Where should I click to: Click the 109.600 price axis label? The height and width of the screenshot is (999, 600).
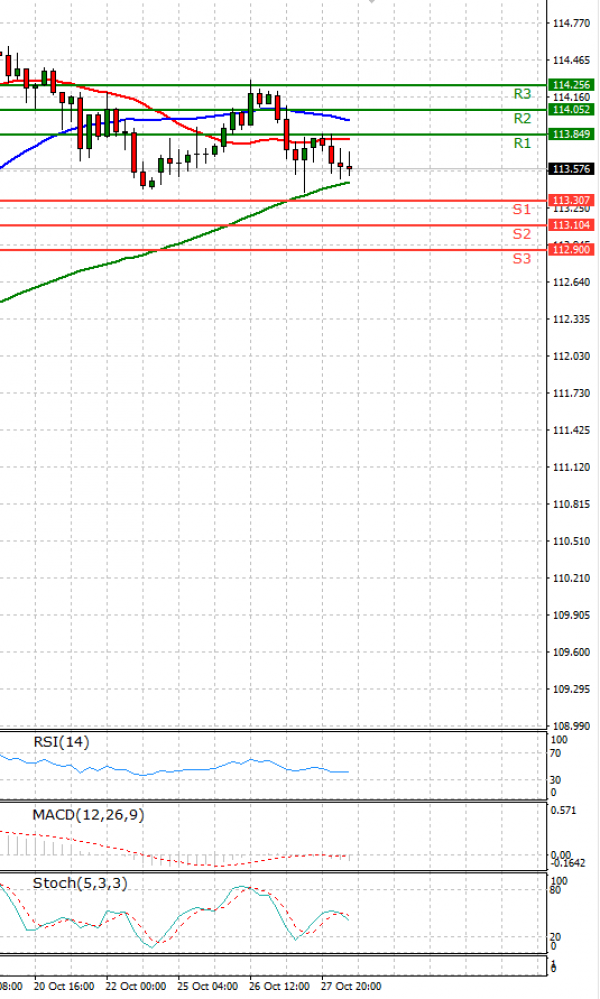571,652
